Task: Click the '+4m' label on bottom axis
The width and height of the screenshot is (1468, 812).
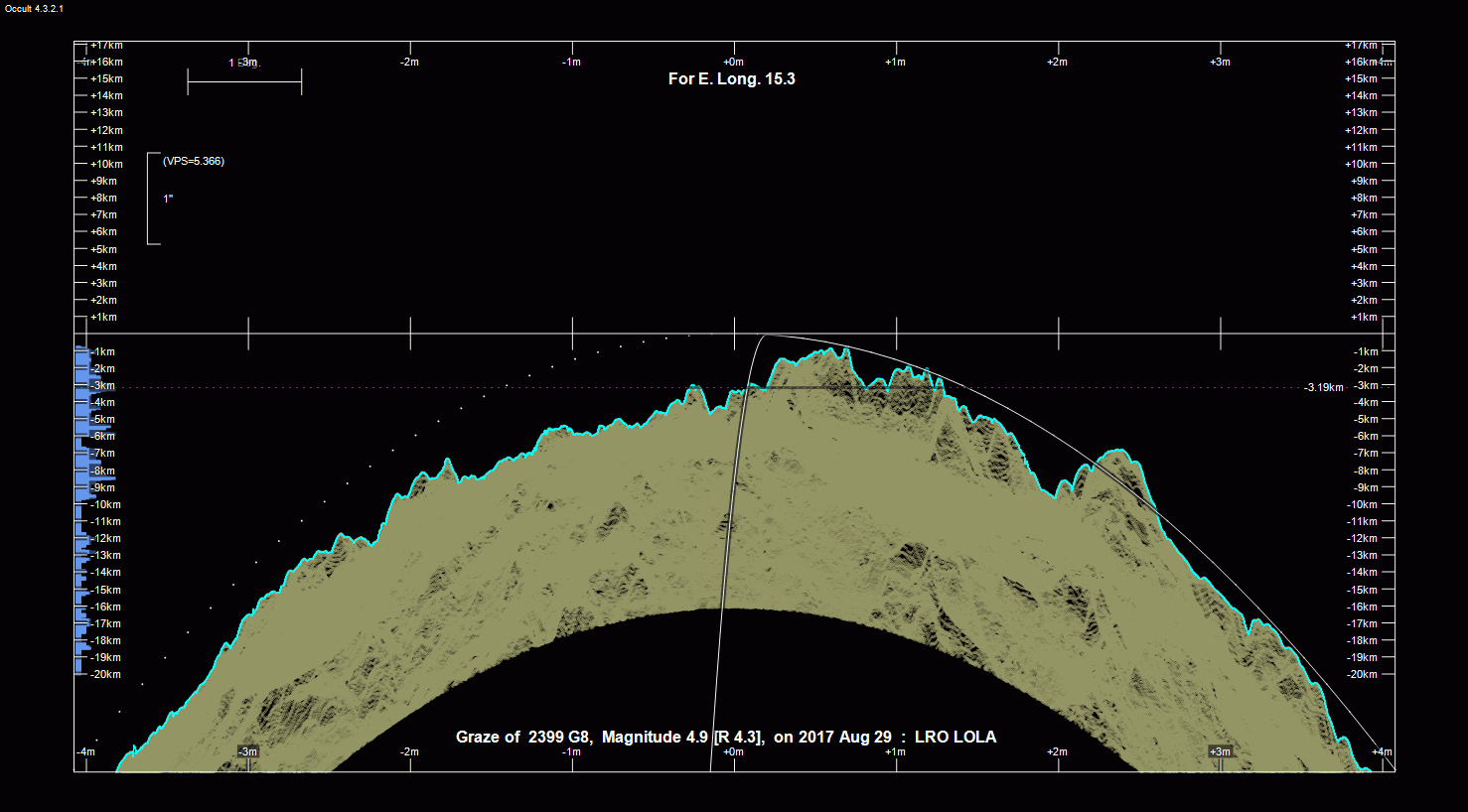Action: (1383, 751)
